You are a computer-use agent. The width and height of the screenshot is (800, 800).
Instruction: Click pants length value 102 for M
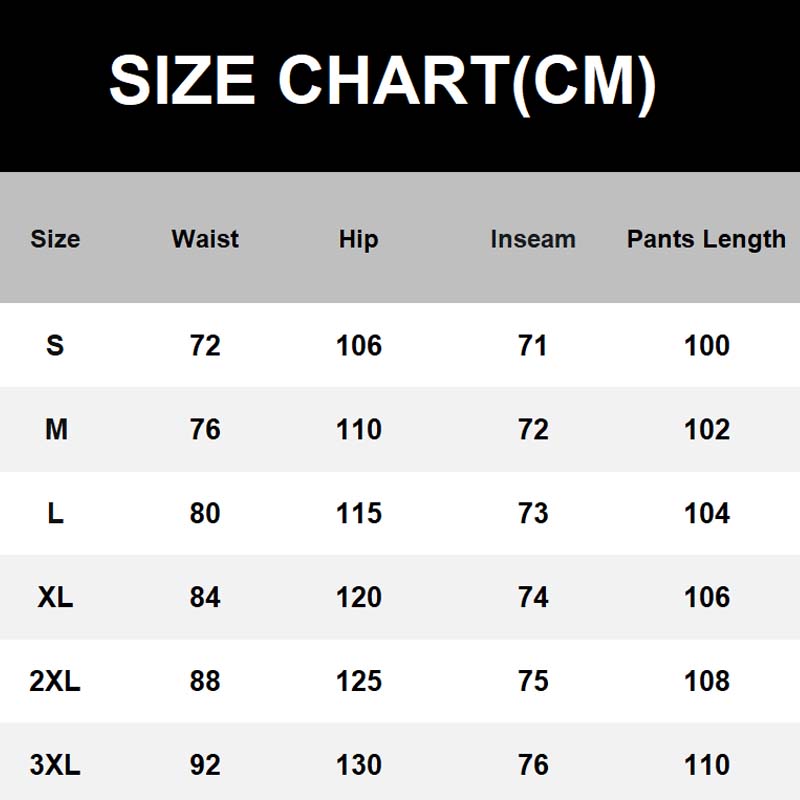tap(707, 429)
